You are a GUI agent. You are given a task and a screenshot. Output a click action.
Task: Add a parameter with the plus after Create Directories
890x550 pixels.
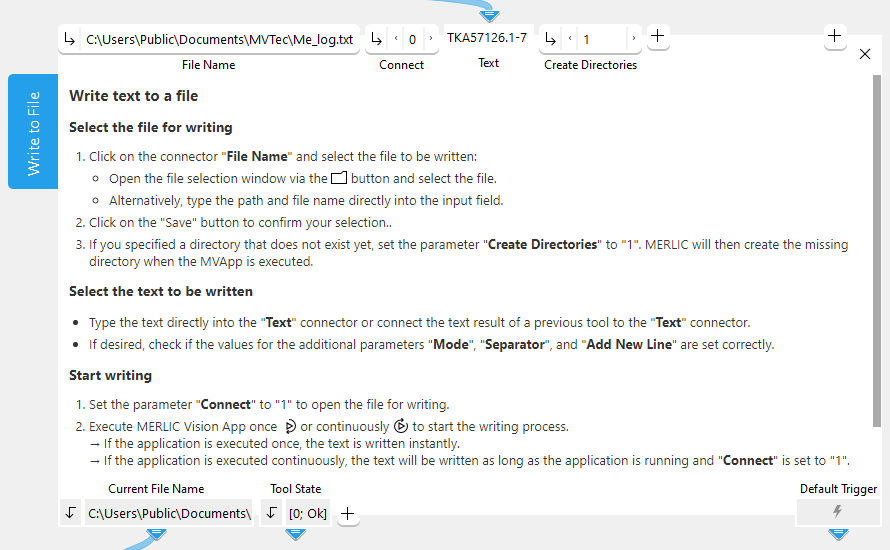click(x=658, y=37)
